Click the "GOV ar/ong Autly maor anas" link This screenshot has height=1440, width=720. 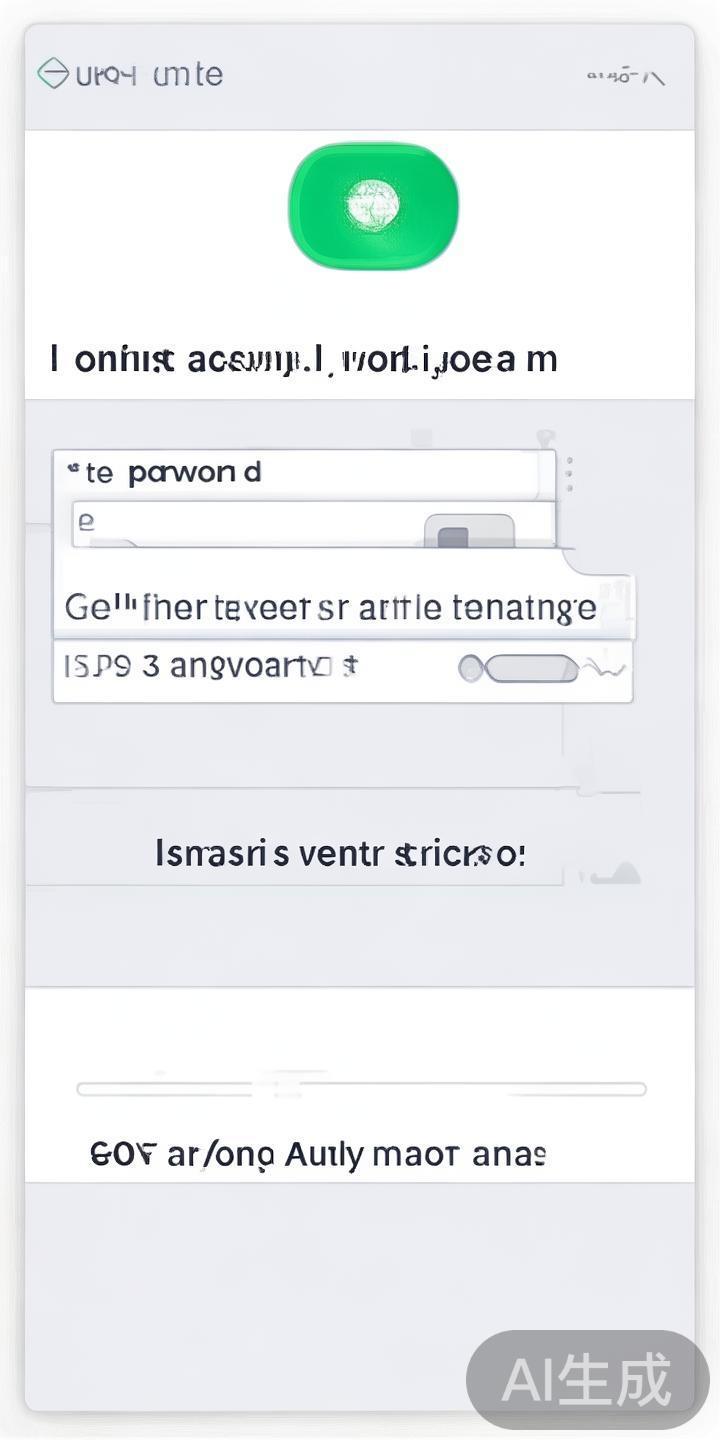[318, 1154]
